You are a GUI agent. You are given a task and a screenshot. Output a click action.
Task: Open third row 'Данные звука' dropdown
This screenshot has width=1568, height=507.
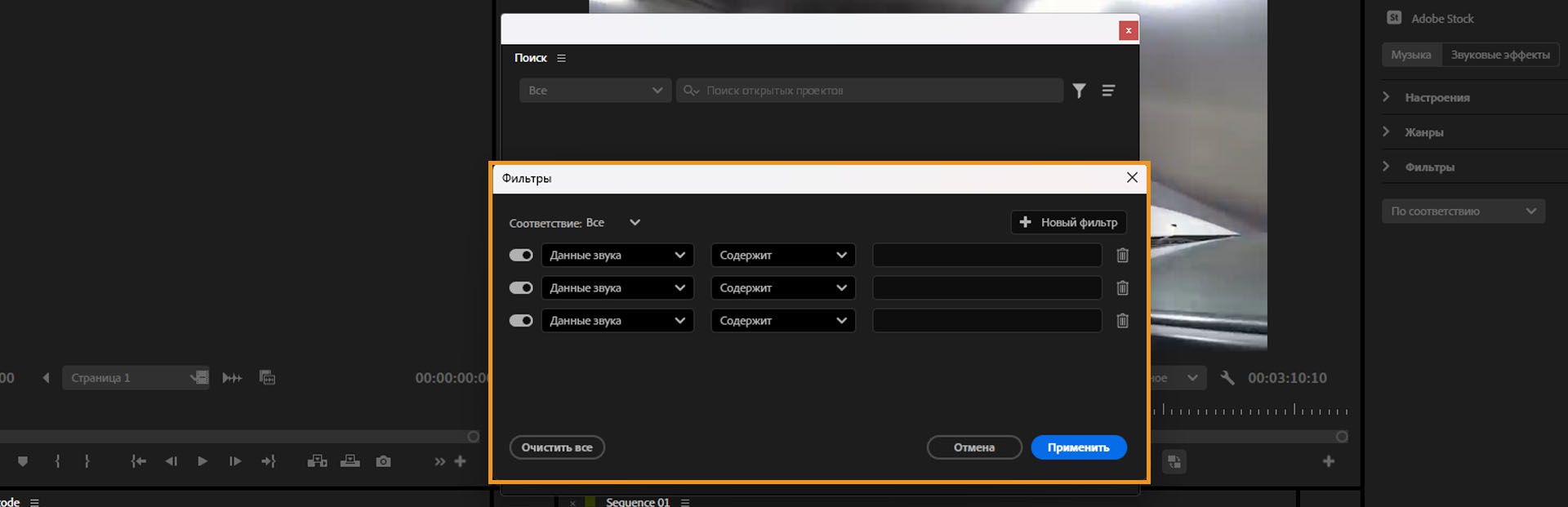point(617,321)
